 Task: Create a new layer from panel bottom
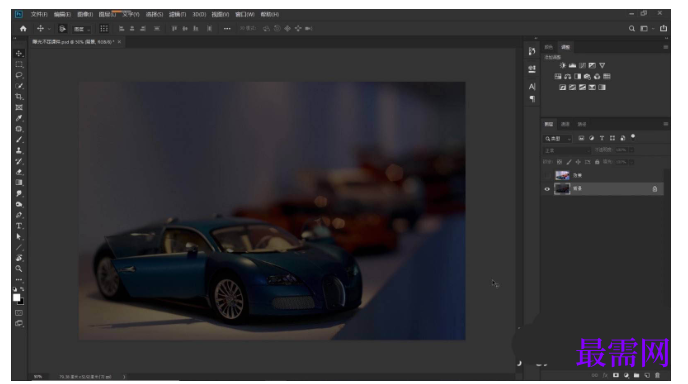(647, 375)
